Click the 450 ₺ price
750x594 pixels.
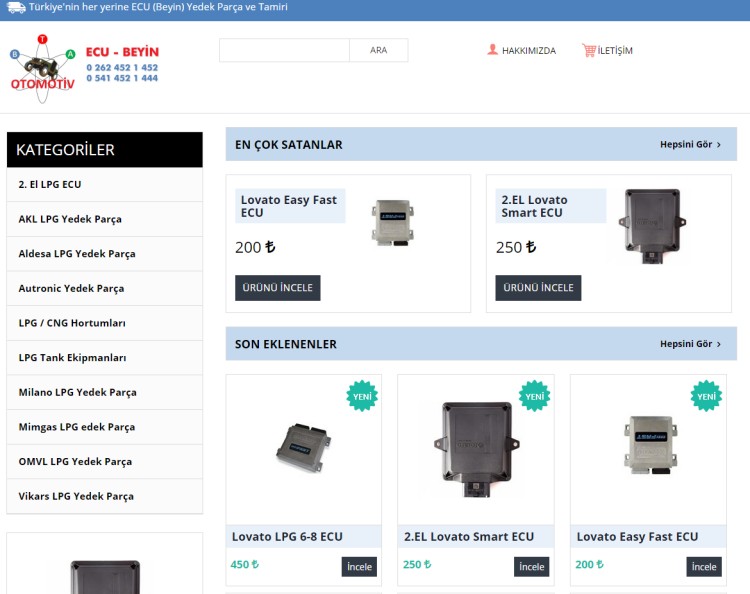tap(244, 564)
